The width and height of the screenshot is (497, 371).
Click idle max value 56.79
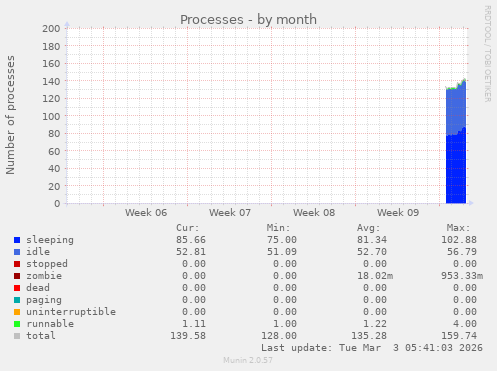tap(462, 252)
